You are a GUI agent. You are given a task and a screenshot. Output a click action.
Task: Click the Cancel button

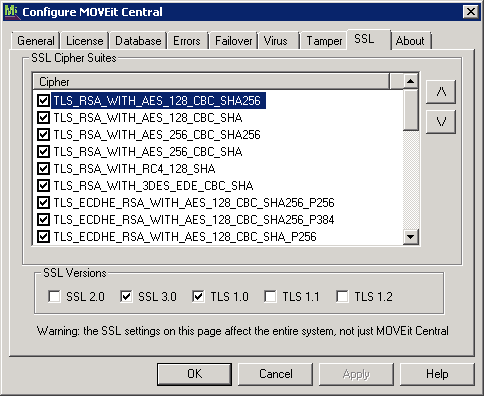point(276,374)
